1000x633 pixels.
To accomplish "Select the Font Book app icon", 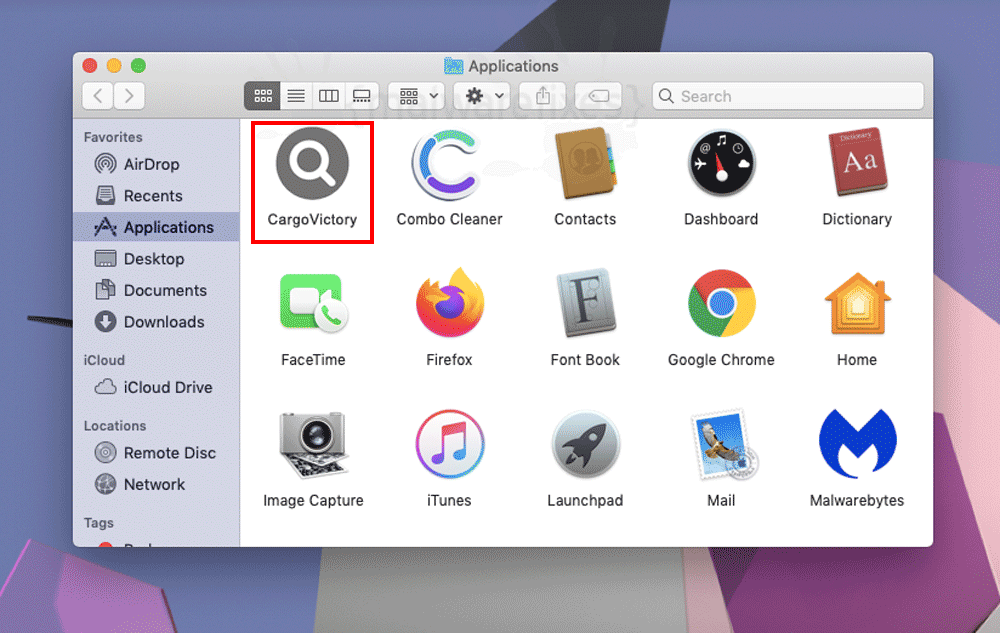I will 585,303.
